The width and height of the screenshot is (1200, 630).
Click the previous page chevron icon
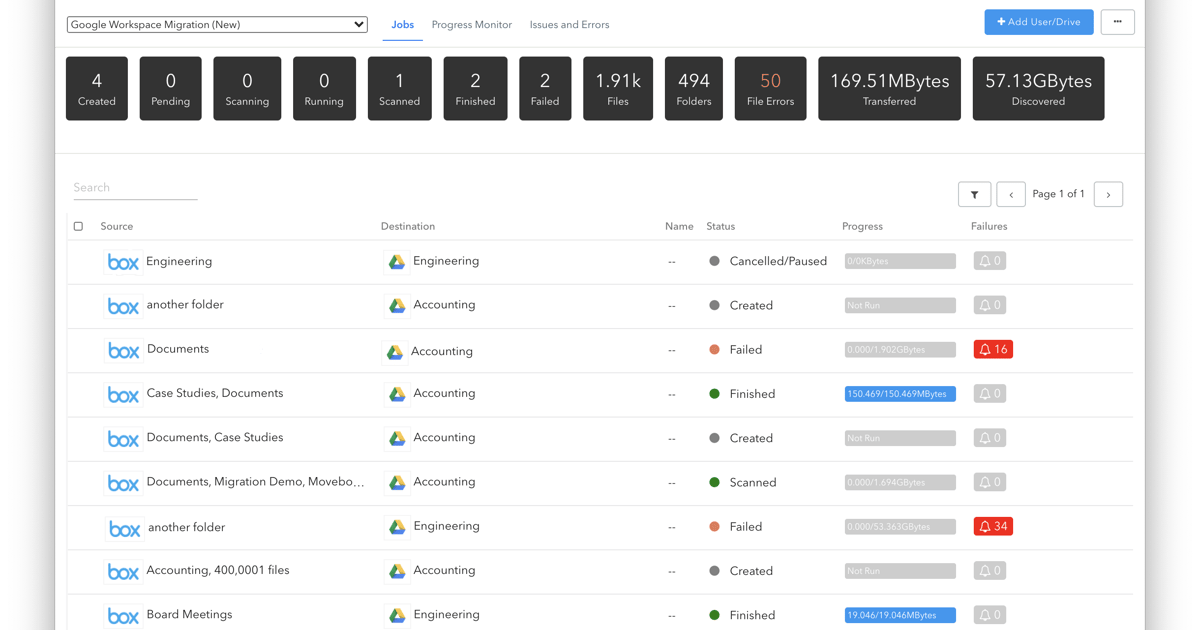point(1011,194)
